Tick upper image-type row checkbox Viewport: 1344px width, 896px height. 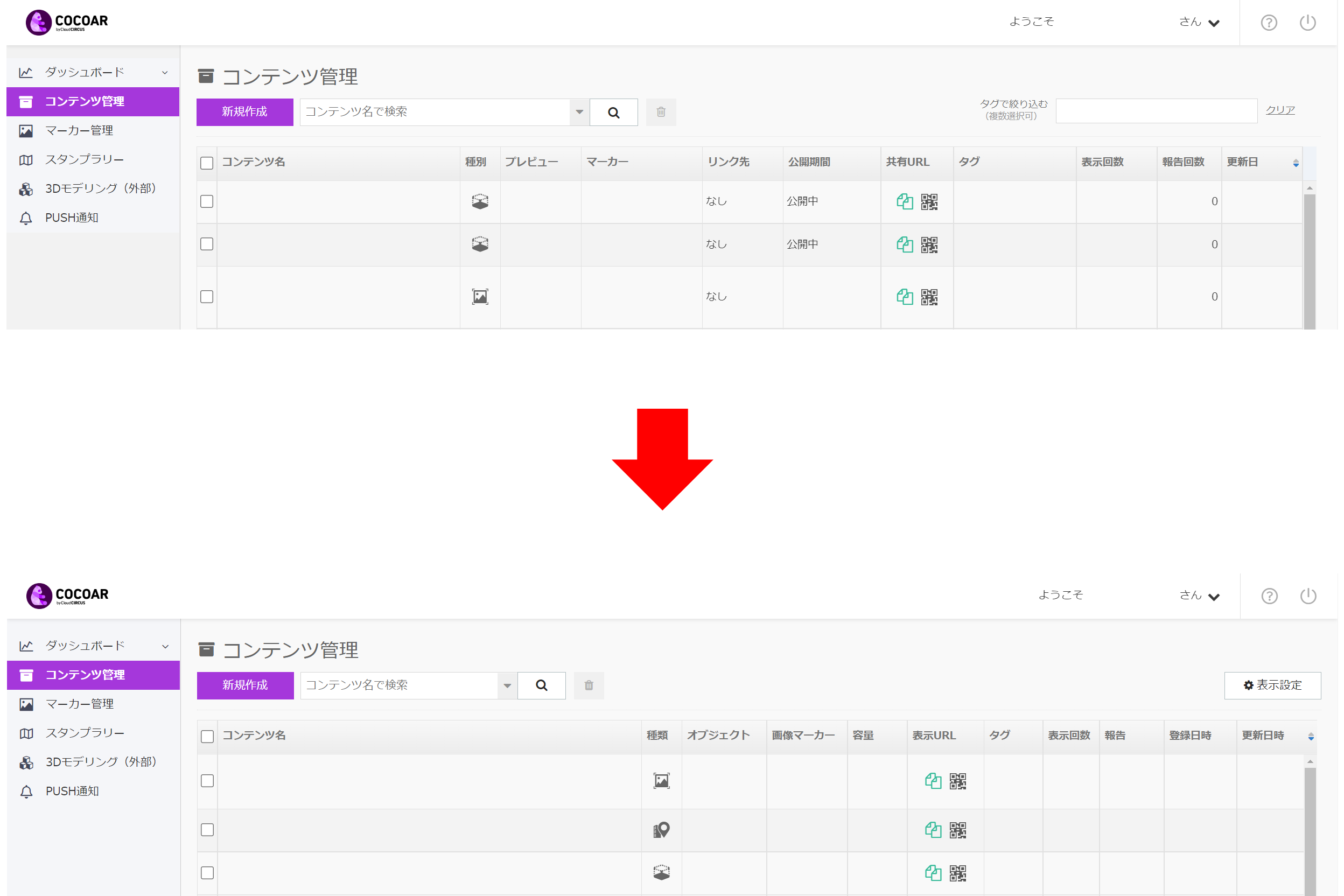(x=207, y=297)
